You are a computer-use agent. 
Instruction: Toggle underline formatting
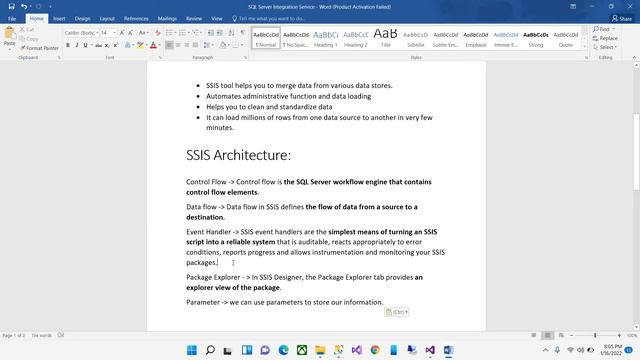click(85, 45)
